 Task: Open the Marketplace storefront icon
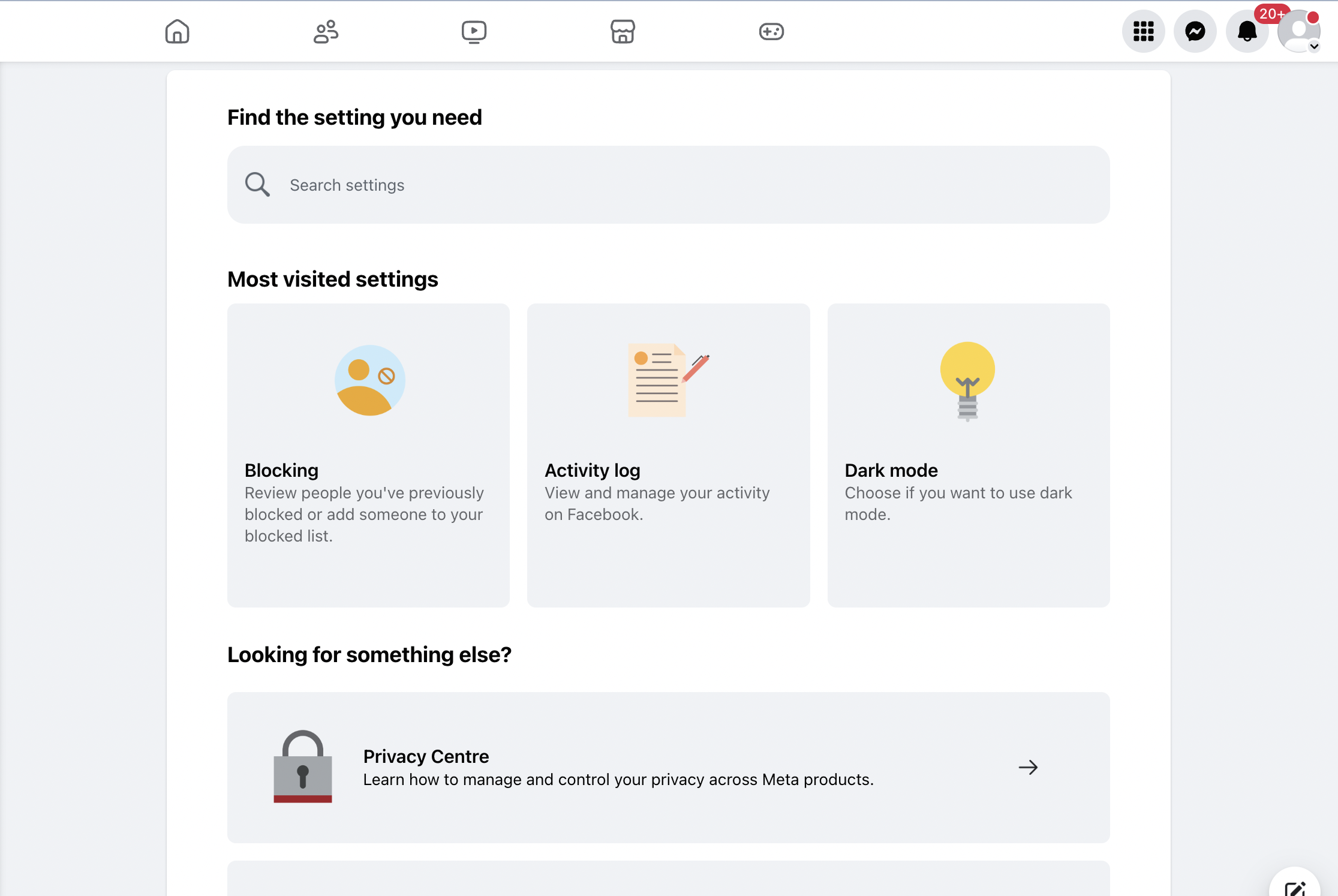click(x=623, y=31)
